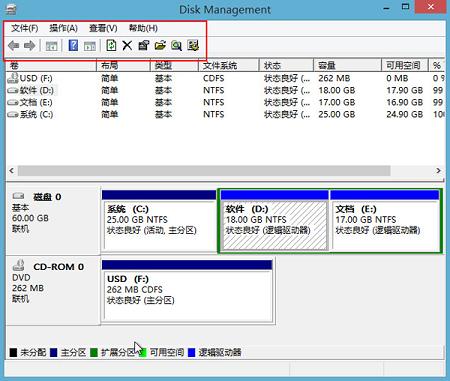Click the 磁盘 0 disk icon
This screenshot has height=381, width=450.
click(18, 196)
